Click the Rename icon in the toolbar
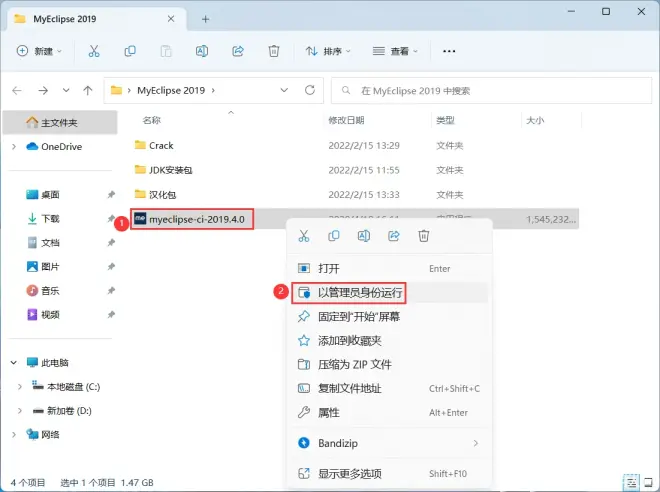Screen dimensions: 660x492 coord(202,51)
